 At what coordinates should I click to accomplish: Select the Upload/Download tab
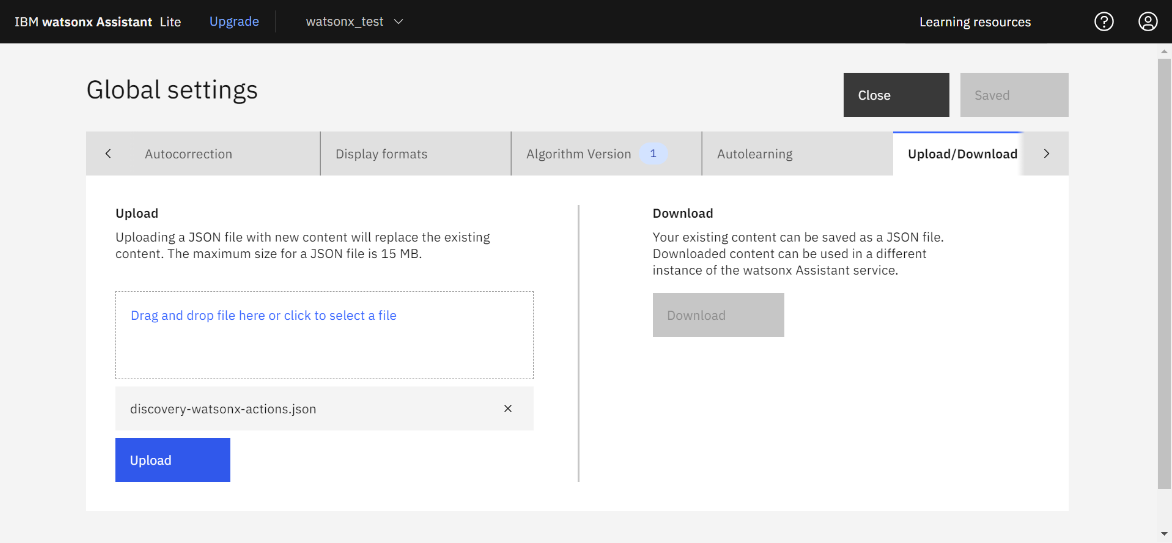[961, 154]
